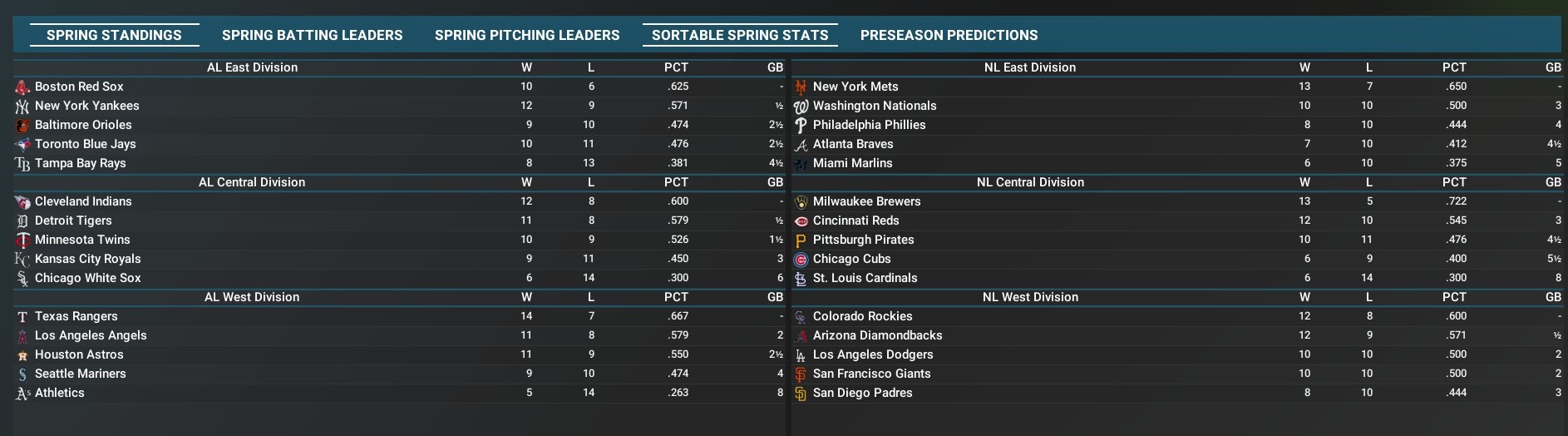Click the Baltimore Orioles logo icon
The image size is (1568, 436).
22,125
